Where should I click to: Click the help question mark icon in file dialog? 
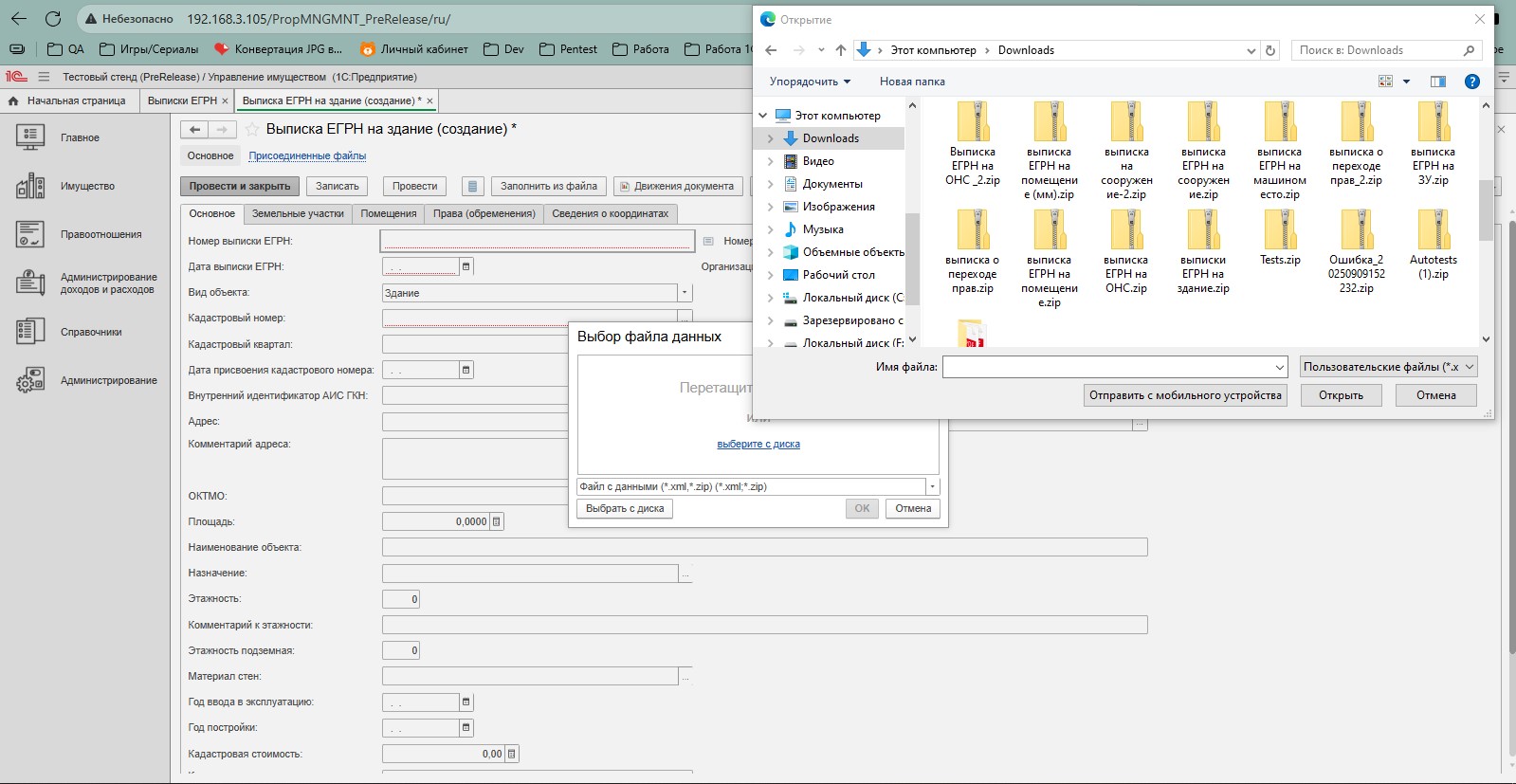(1471, 82)
